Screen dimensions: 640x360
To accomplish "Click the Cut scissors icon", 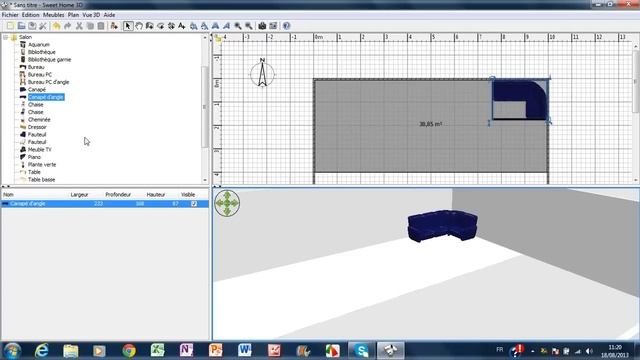I will (79, 26).
